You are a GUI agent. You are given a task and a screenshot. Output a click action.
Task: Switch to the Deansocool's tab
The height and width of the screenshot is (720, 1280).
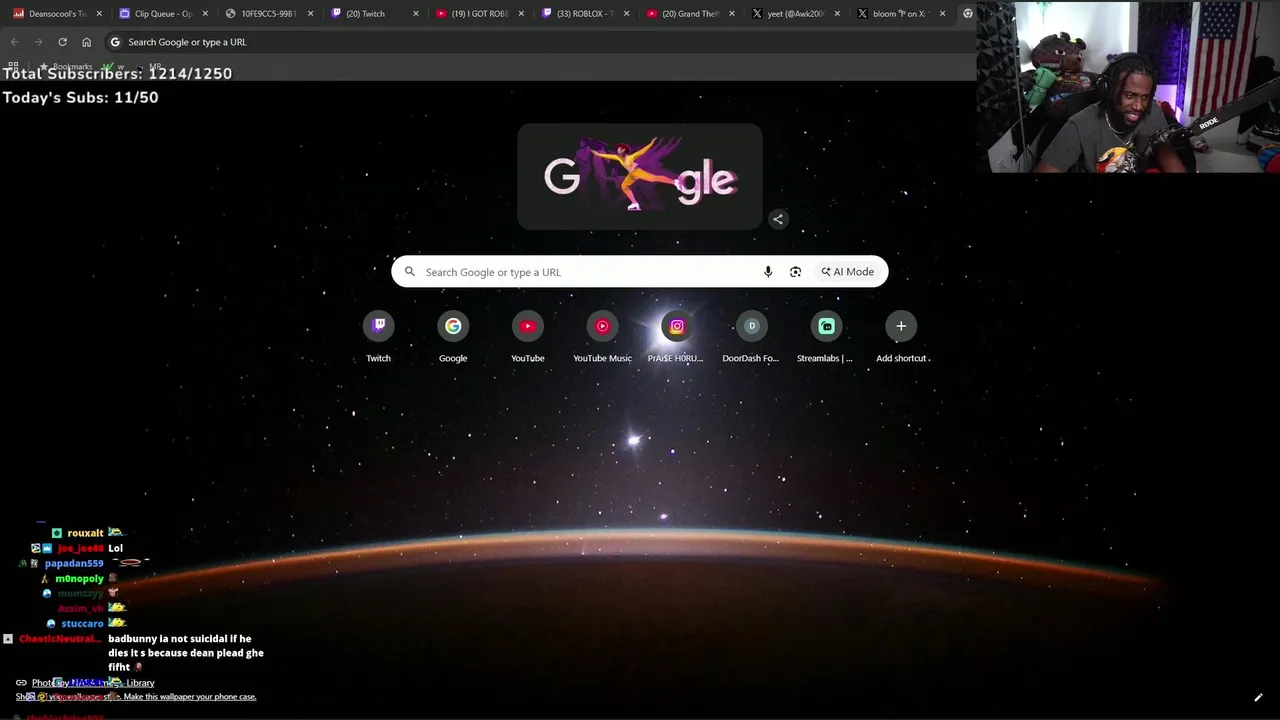tap(57, 14)
